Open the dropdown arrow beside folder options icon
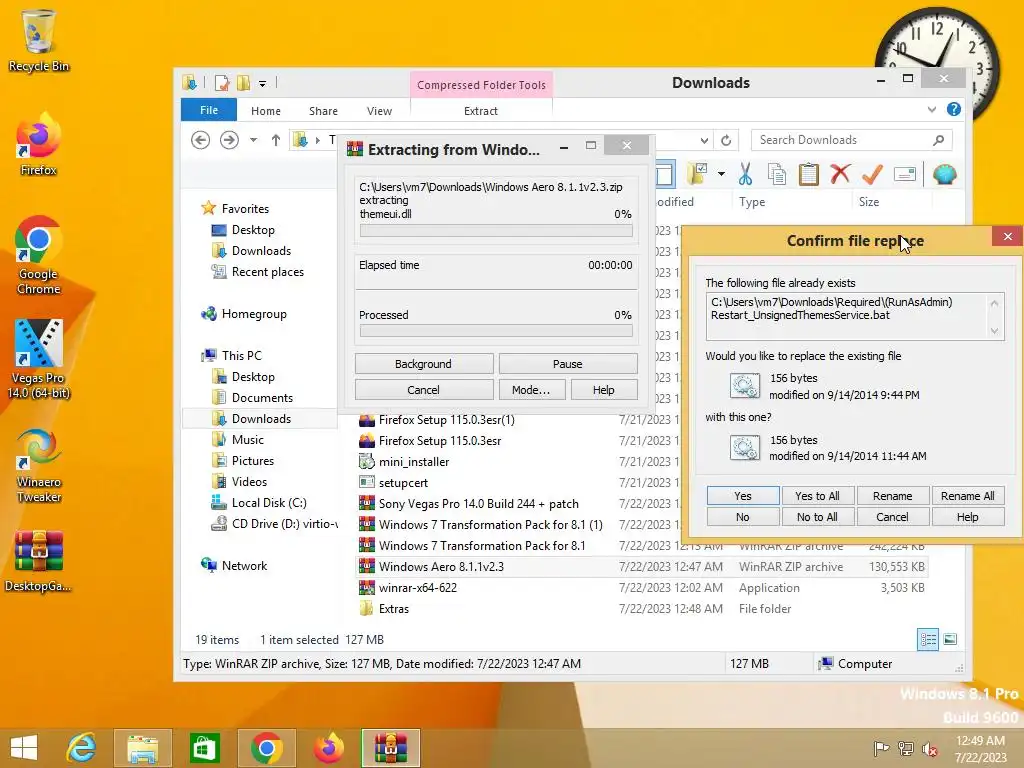The width and height of the screenshot is (1024, 768). (721, 174)
